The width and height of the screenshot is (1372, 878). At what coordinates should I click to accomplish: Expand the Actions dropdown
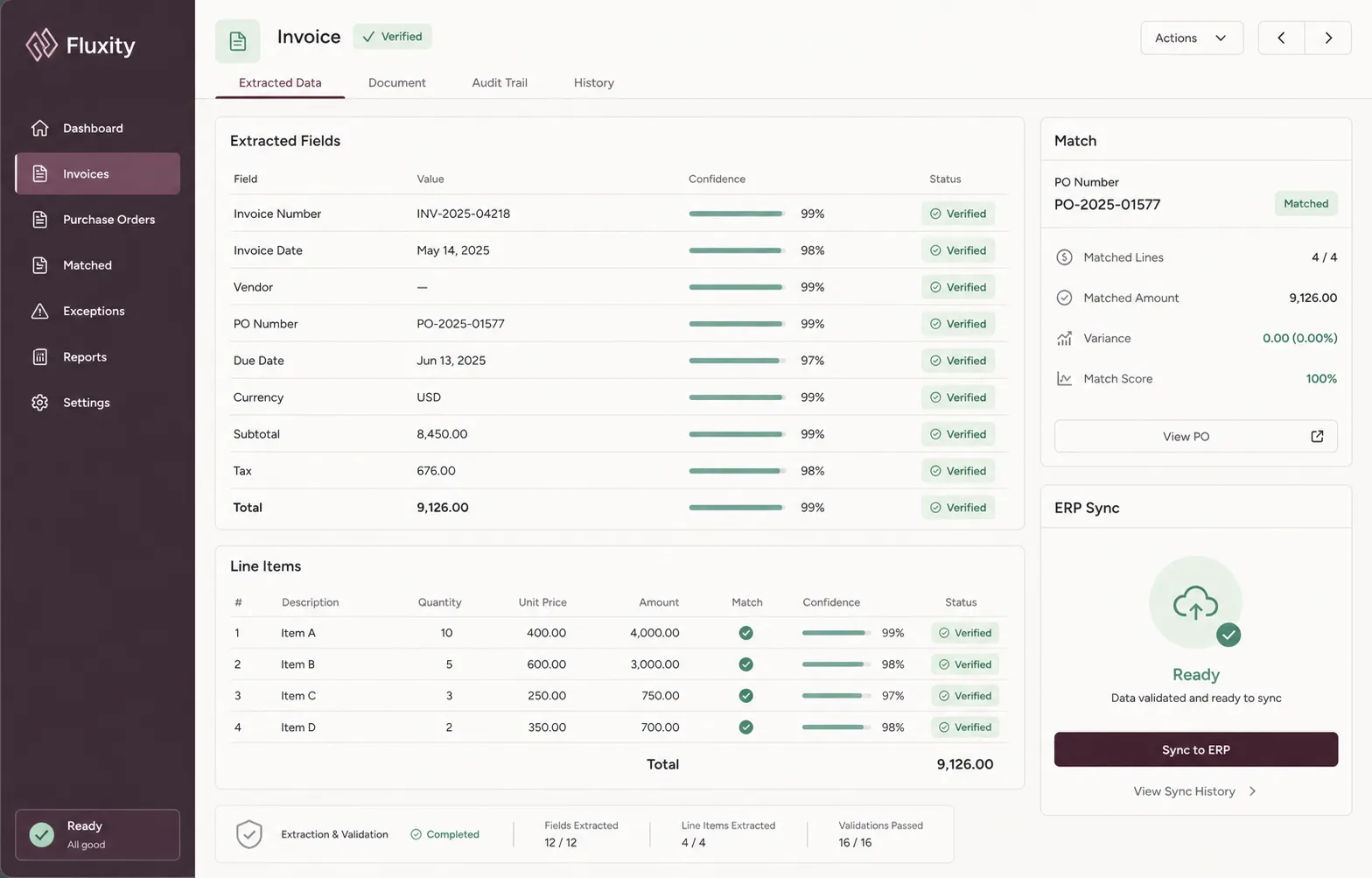(1192, 38)
